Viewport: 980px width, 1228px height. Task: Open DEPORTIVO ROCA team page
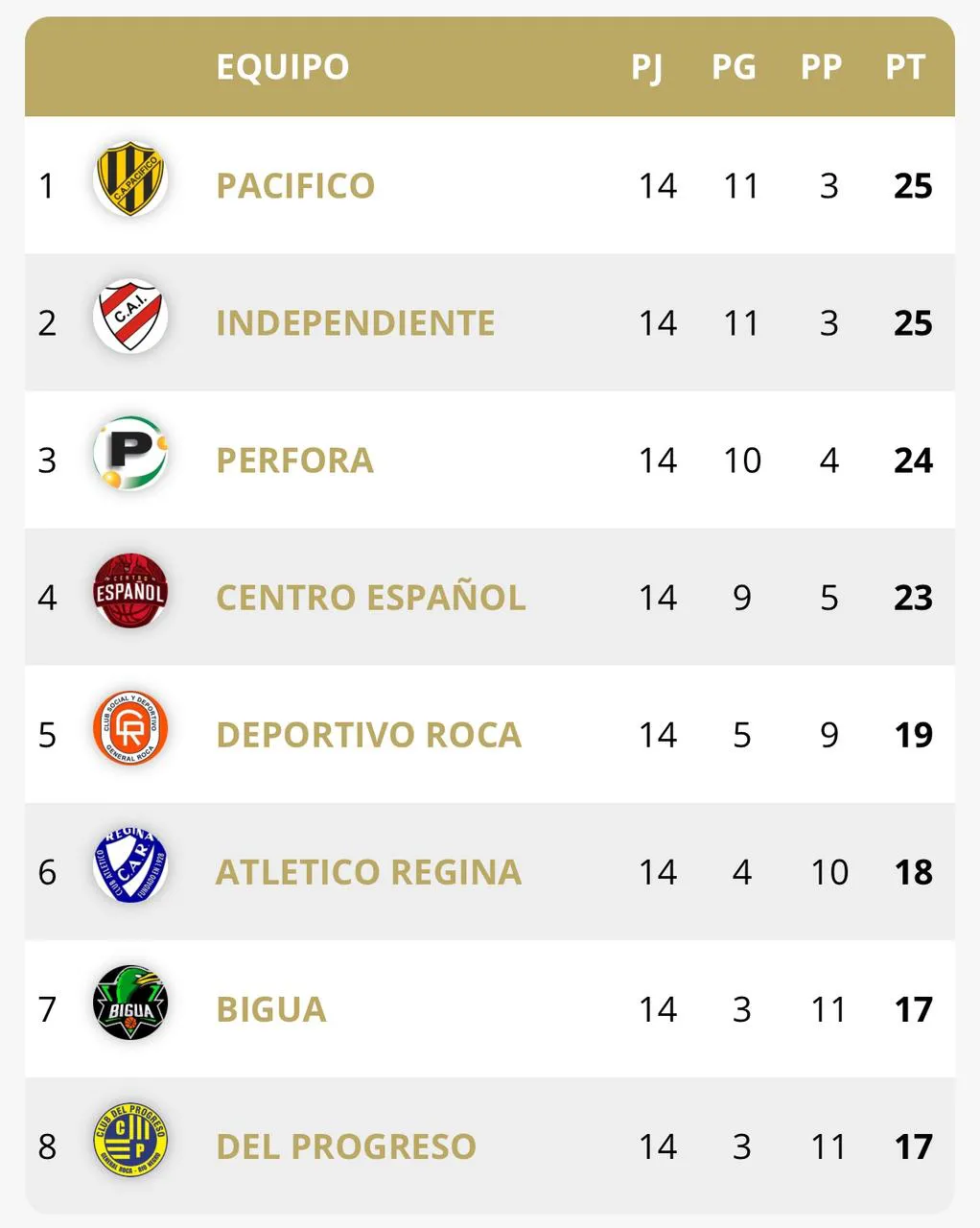[369, 735]
